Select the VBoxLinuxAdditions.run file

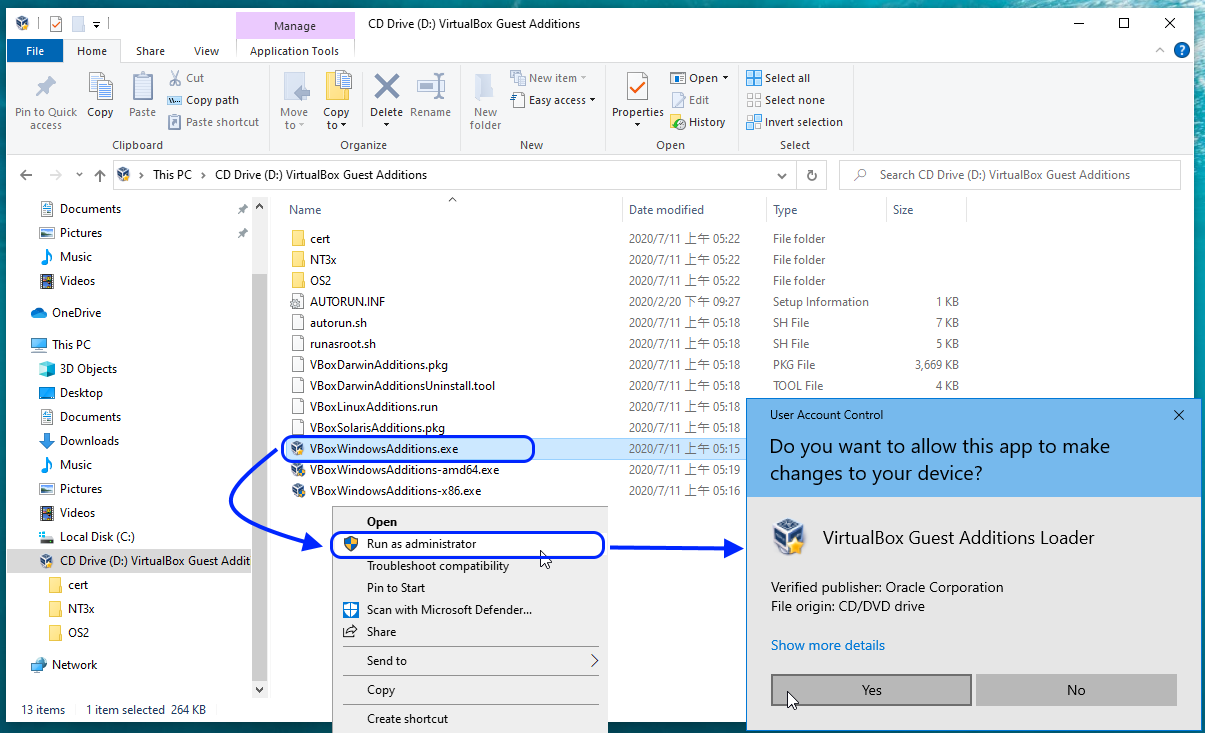373,407
